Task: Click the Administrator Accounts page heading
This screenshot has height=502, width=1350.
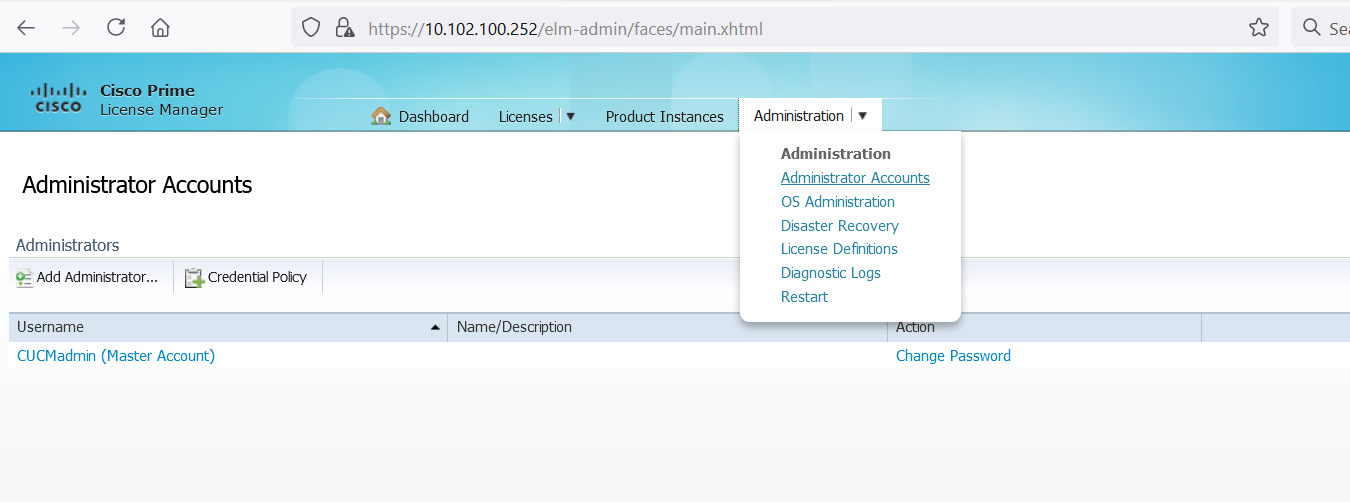Action: click(137, 185)
